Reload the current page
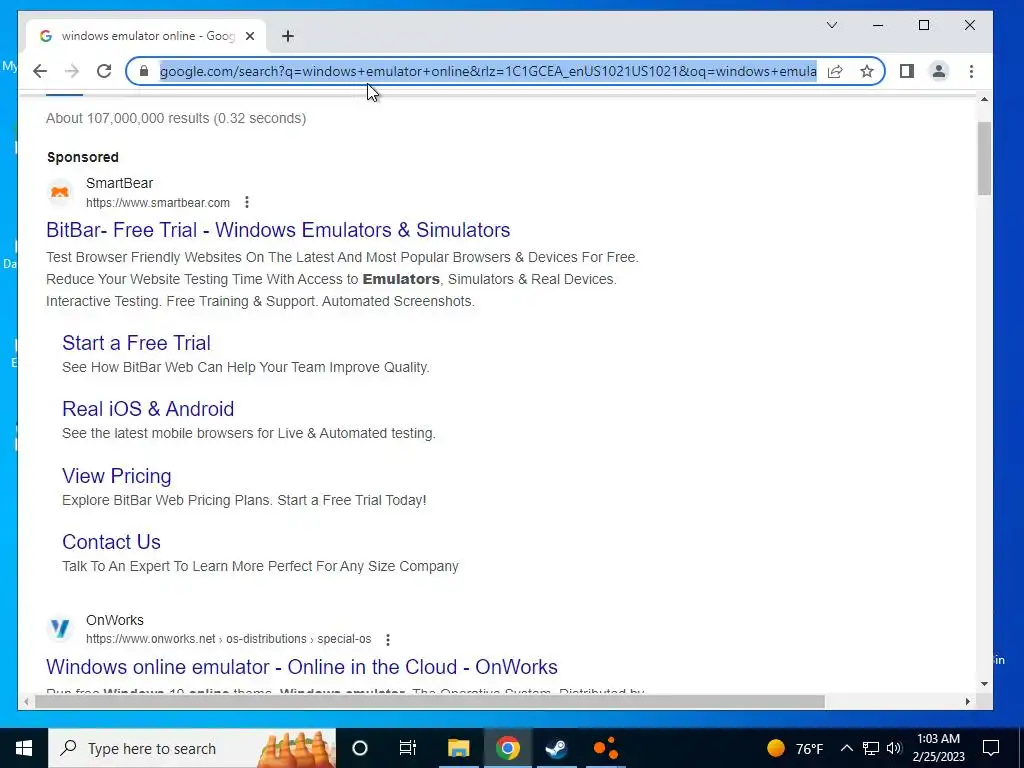 point(104,71)
